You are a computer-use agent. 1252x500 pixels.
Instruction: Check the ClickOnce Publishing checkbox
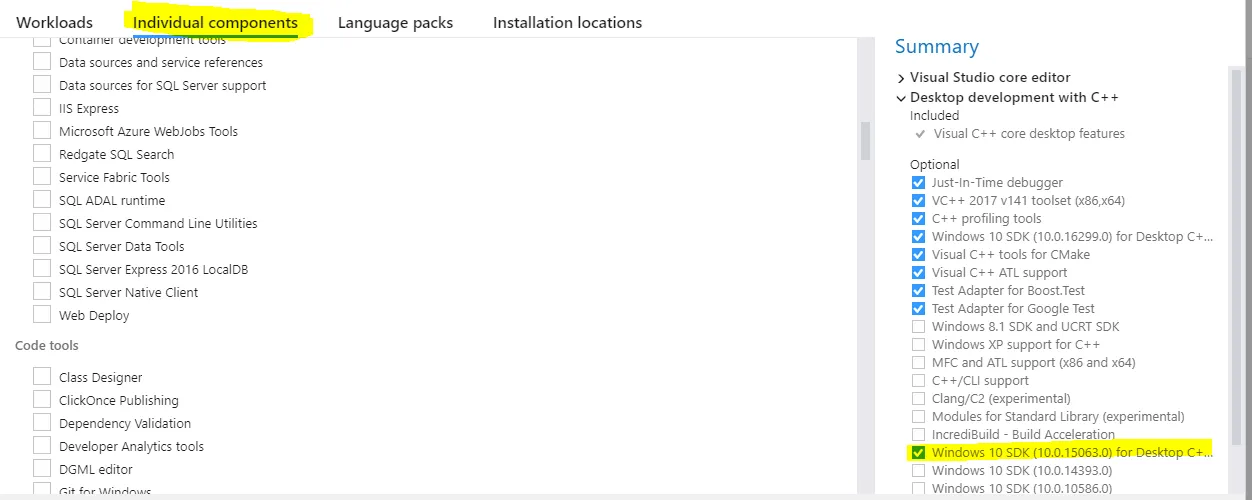pyautogui.click(x=42, y=400)
